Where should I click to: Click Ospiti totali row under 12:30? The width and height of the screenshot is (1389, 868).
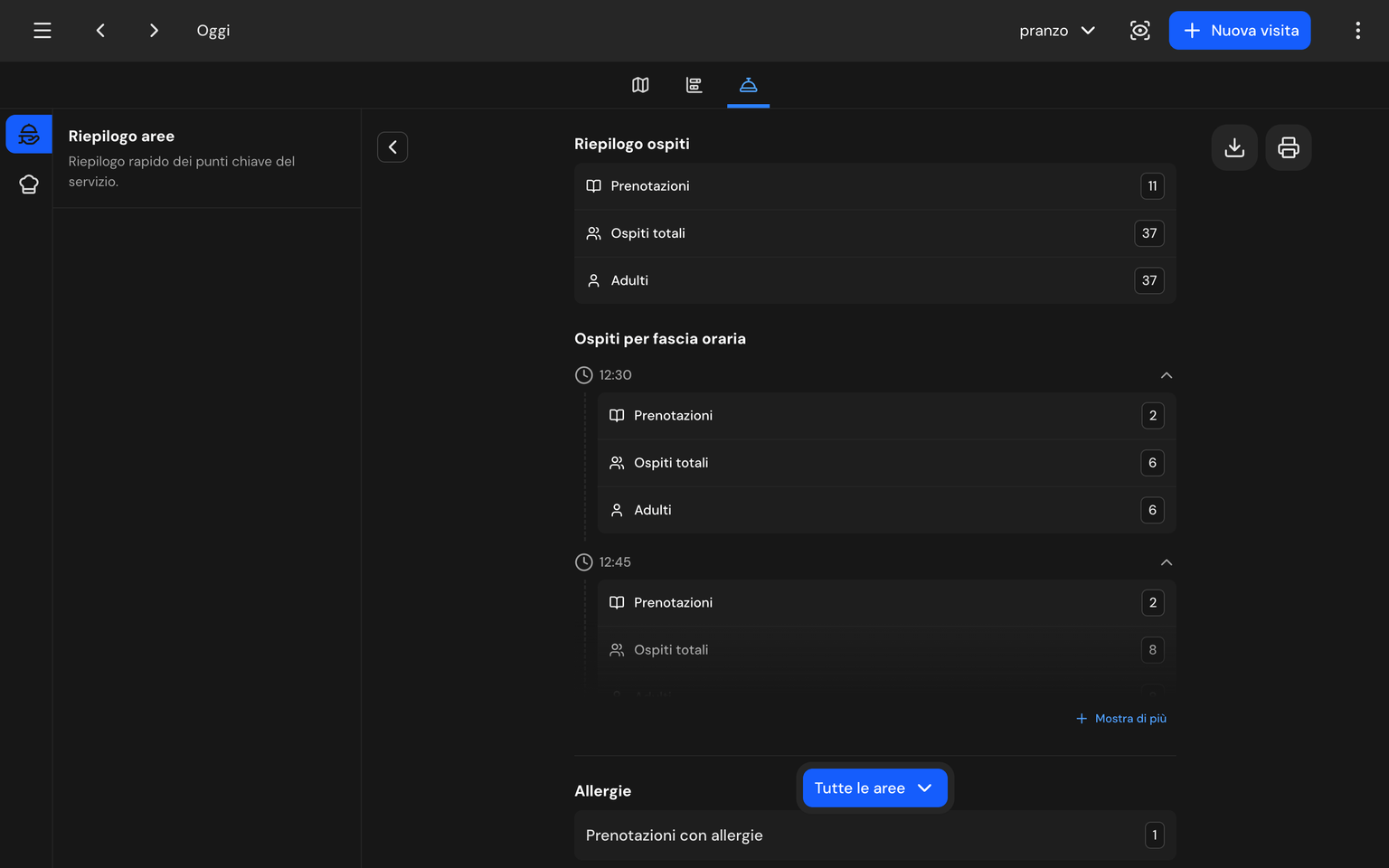click(x=886, y=463)
